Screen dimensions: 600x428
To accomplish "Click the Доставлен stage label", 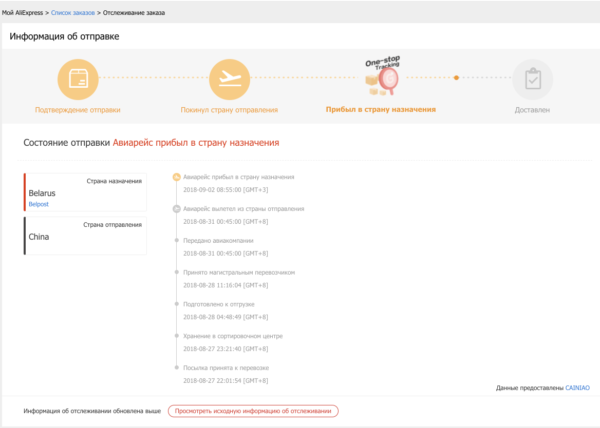I will point(532,110).
